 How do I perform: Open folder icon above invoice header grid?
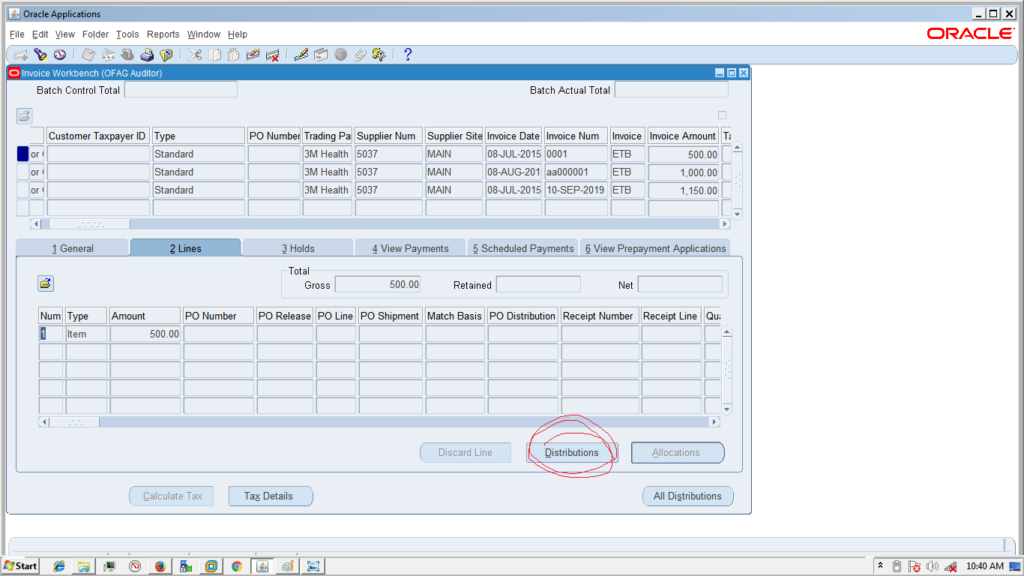click(x=24, y=116)
